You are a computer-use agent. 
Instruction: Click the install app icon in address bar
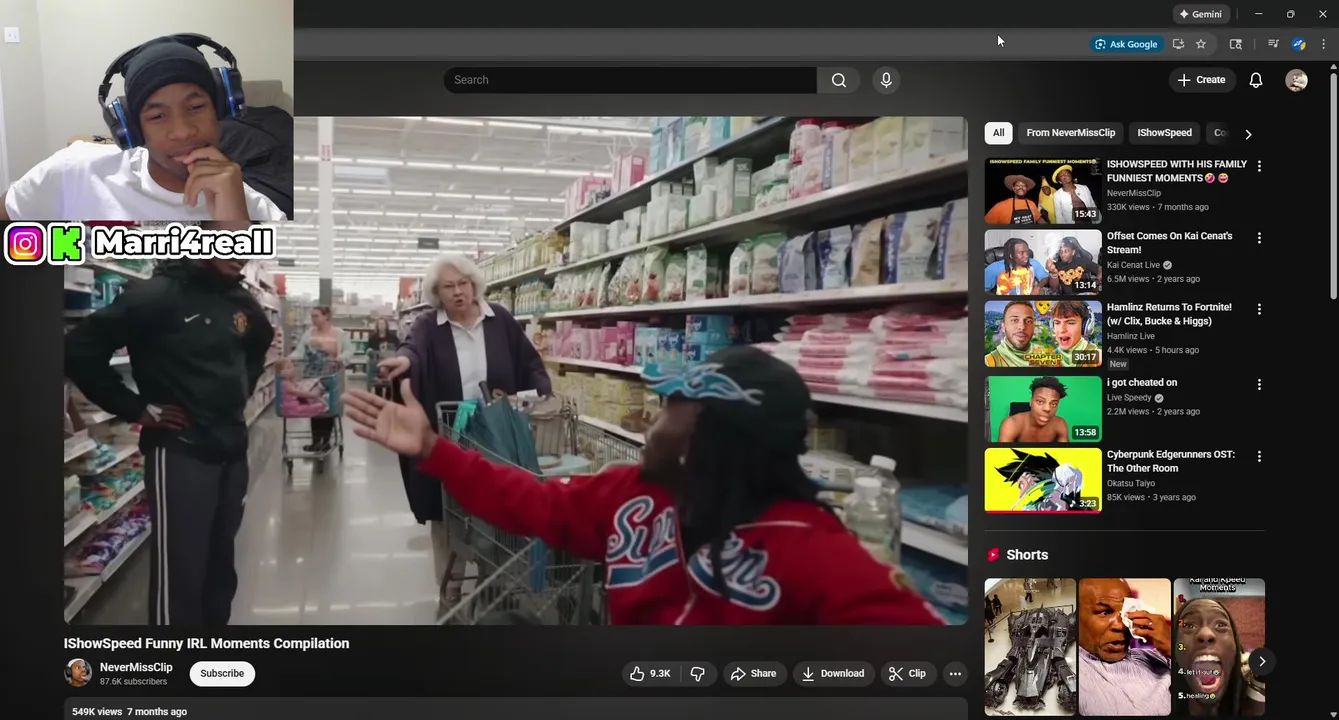click(x=1178, y=44)
